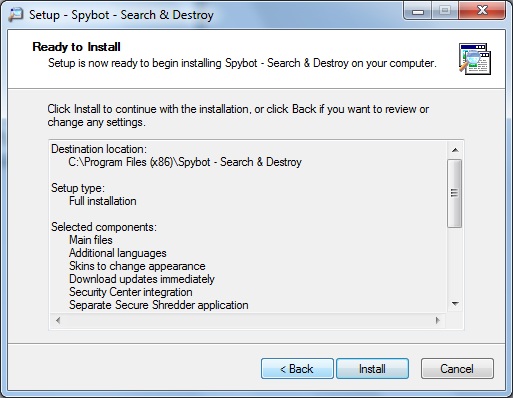
Task: Click 'Security Center integration' entry
Action: pyautogui.click(x=131, y=292)
